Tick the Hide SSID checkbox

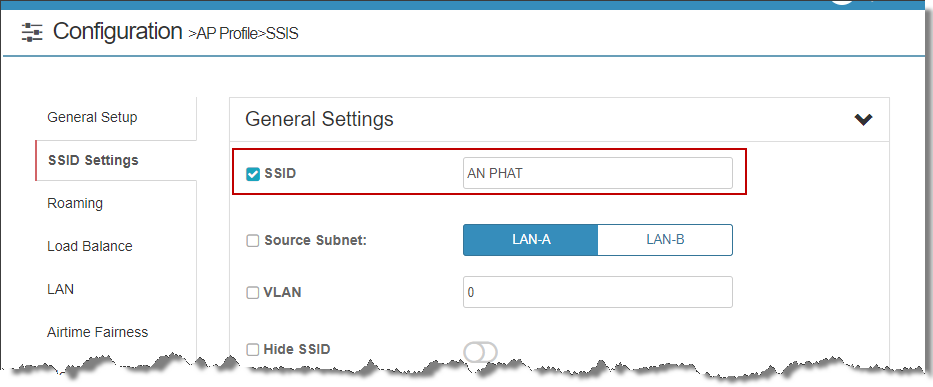253,349
